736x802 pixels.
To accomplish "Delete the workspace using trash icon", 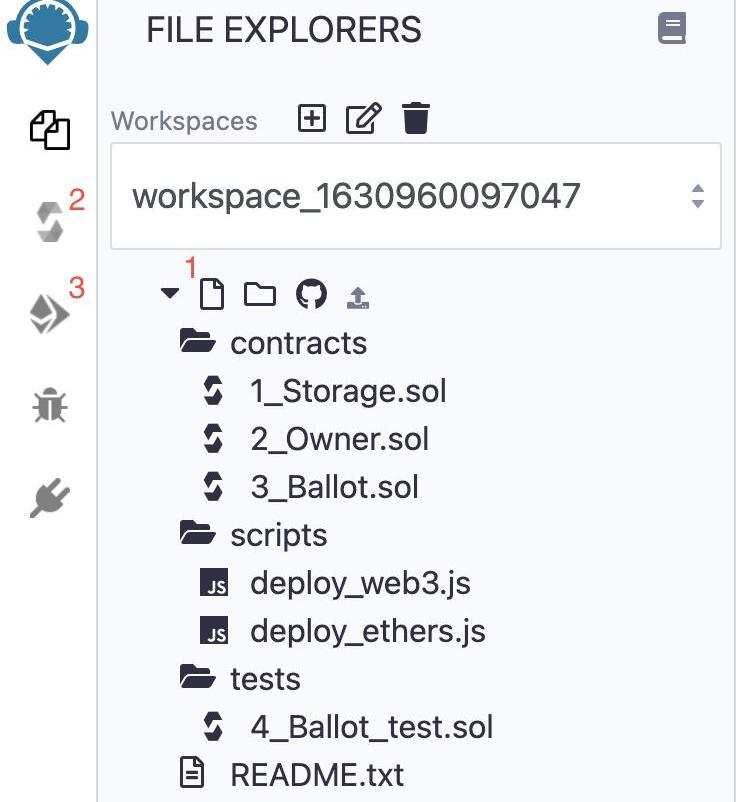I will (415, 119).
